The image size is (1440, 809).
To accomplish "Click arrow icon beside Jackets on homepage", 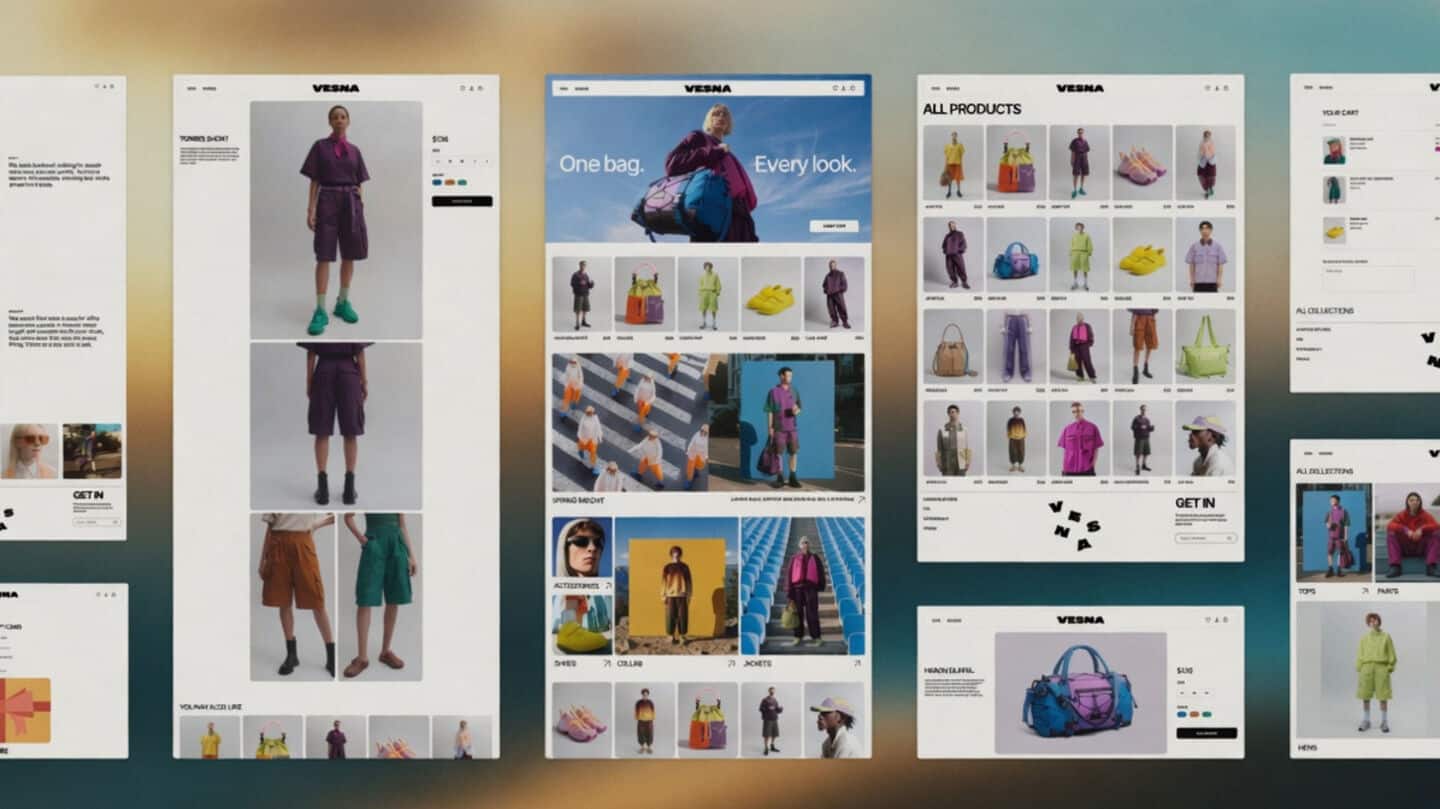I will [857, 663].
